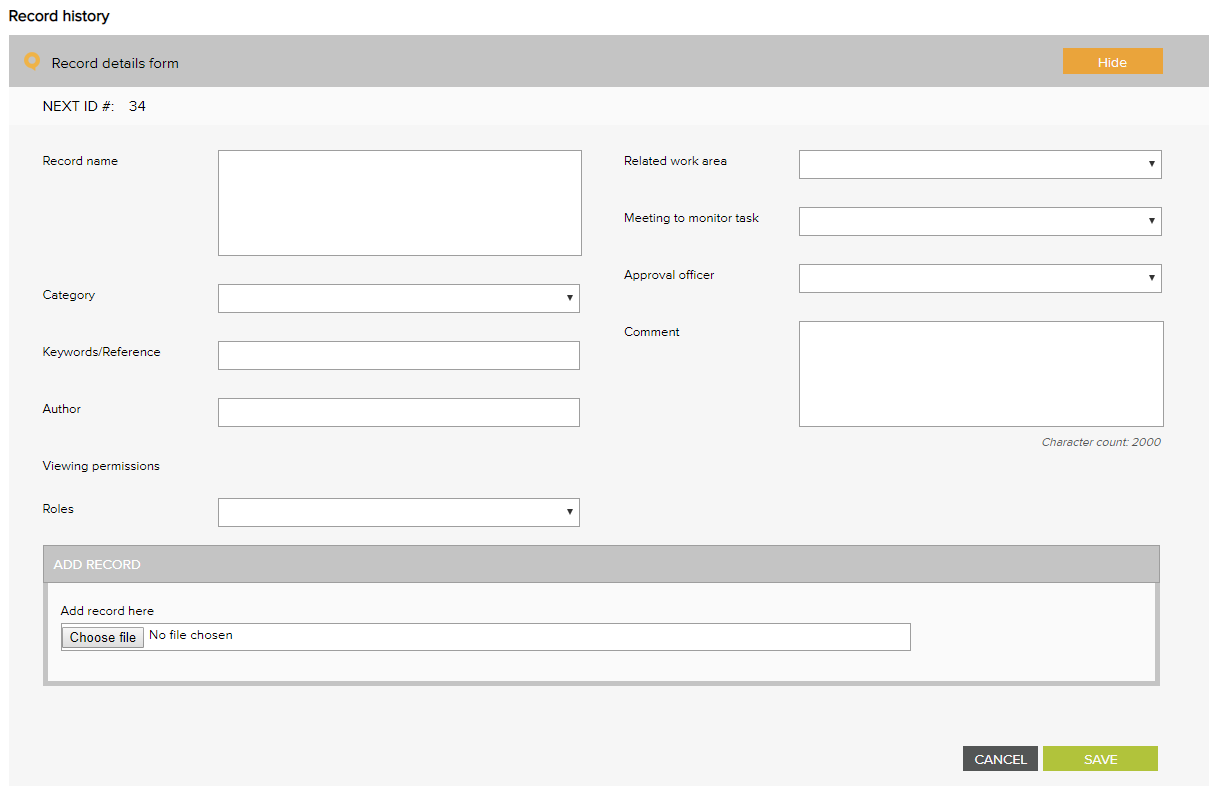
Task: Cancel the record form
Action: (x=1000, y=759)
